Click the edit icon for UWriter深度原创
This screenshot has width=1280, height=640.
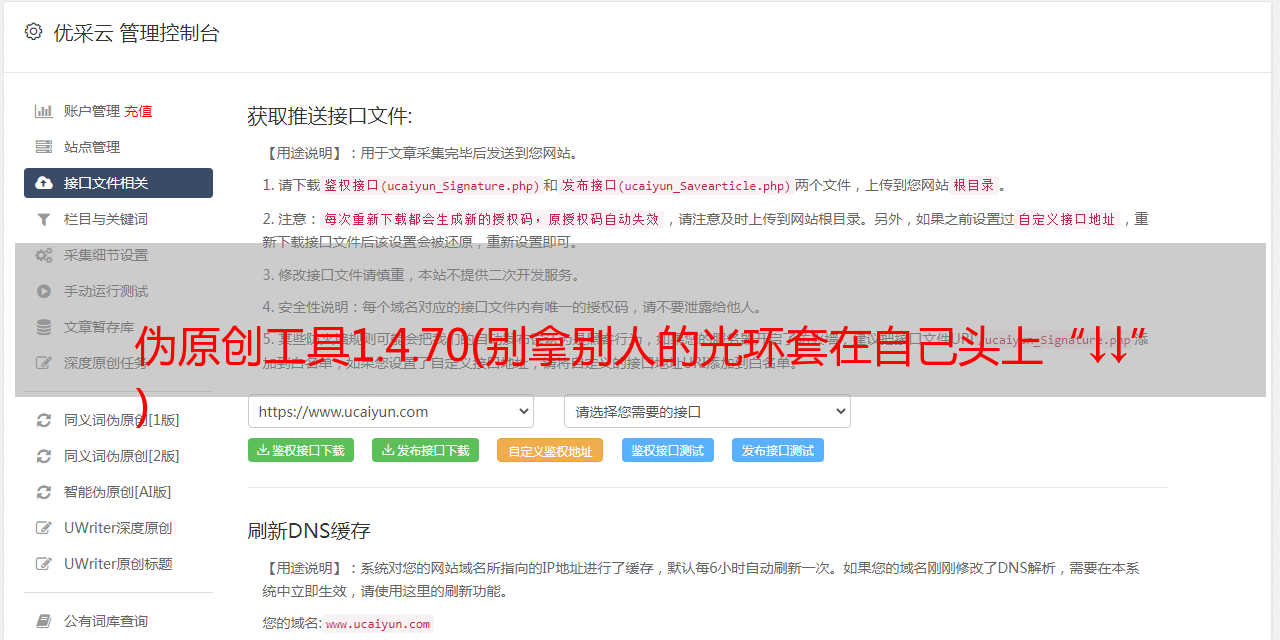[x=44, y=528]
